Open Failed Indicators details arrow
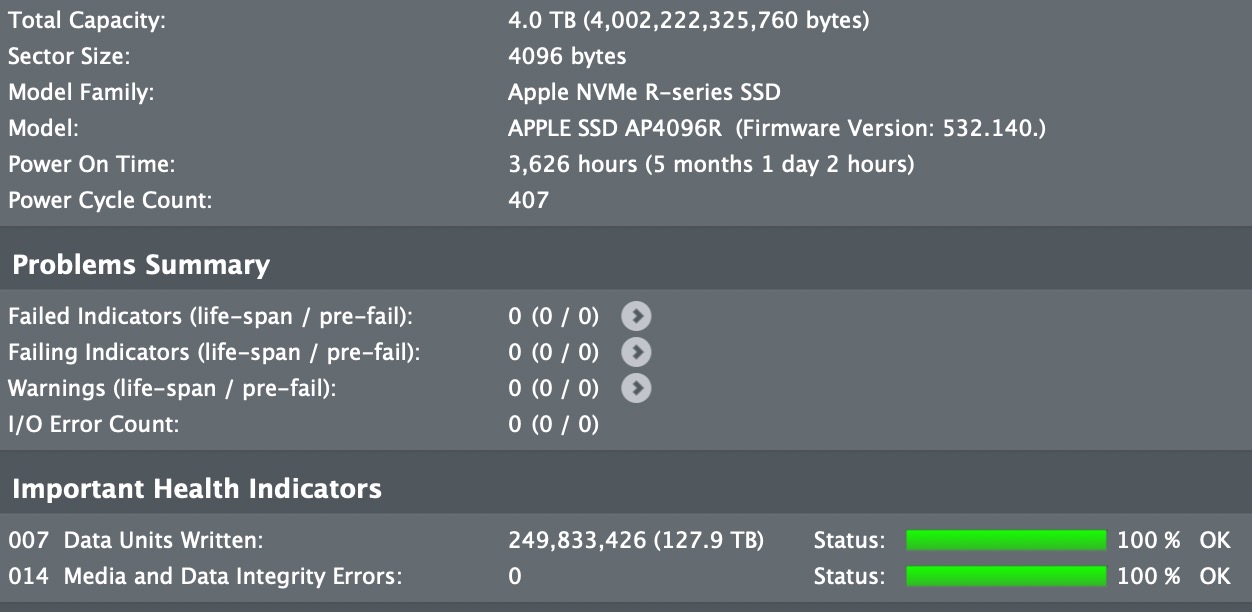1252x612 pixels. pyautogui.click(x=636, y=317)
